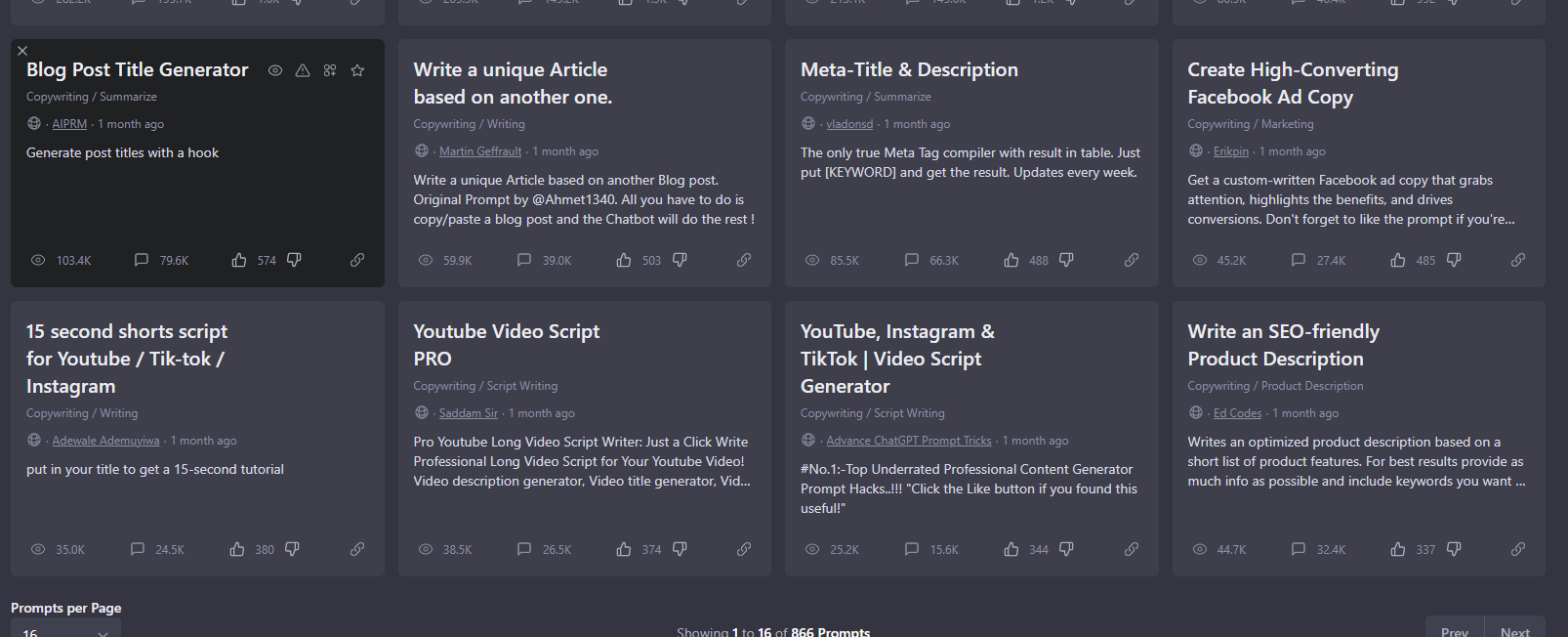Viewport: 1568px width, 637px height.
Task: Click the comments icon on the Meta-Title & Description card
Action: coord(912,260)
